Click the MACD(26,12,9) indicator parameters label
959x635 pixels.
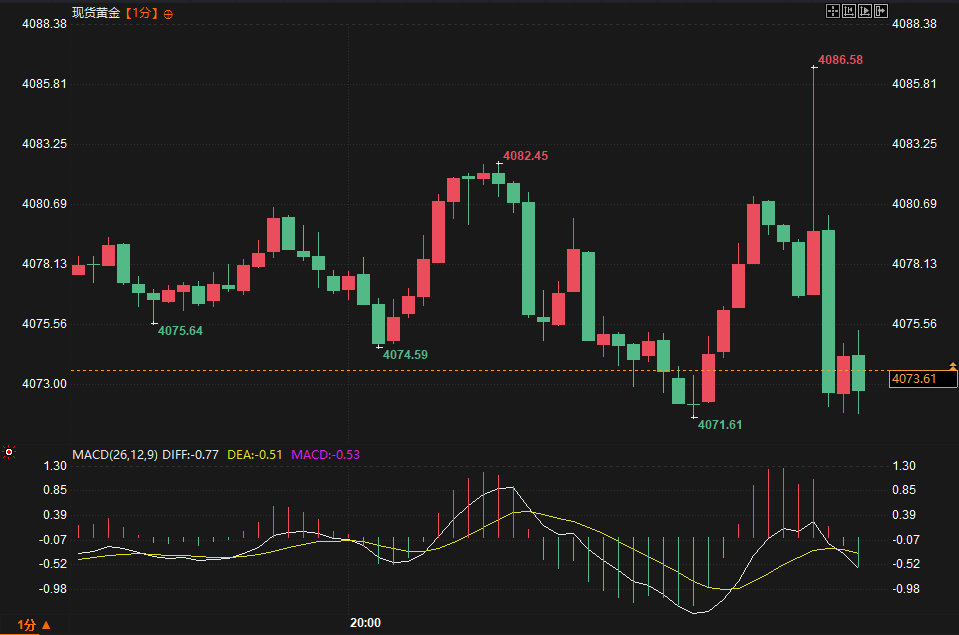115,455
